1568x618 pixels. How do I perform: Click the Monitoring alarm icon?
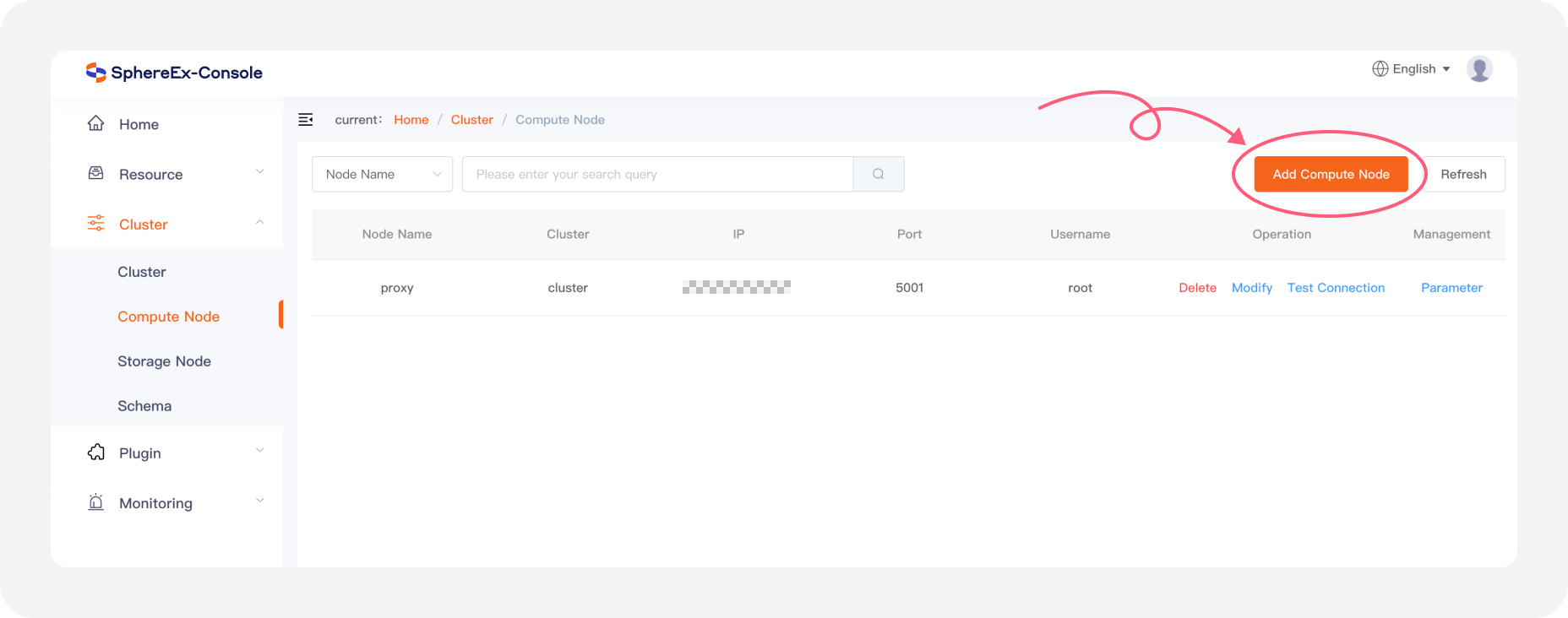click(x=96, y=502)
